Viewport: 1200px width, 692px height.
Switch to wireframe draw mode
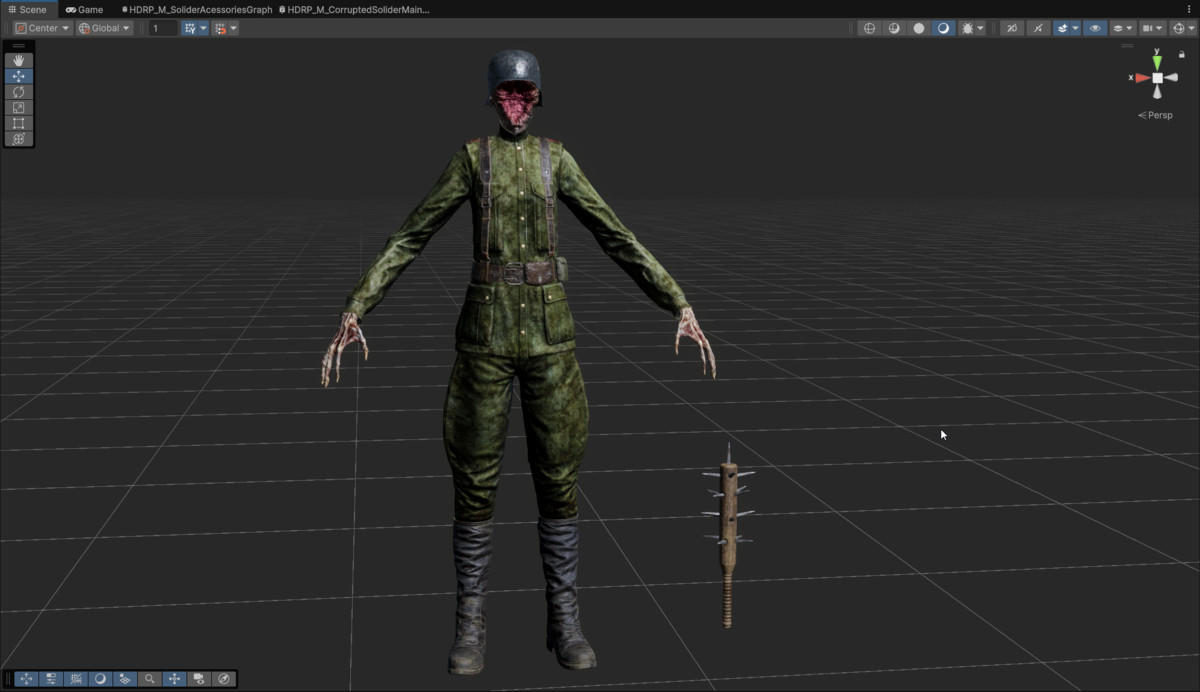click(x=869, y=28)
